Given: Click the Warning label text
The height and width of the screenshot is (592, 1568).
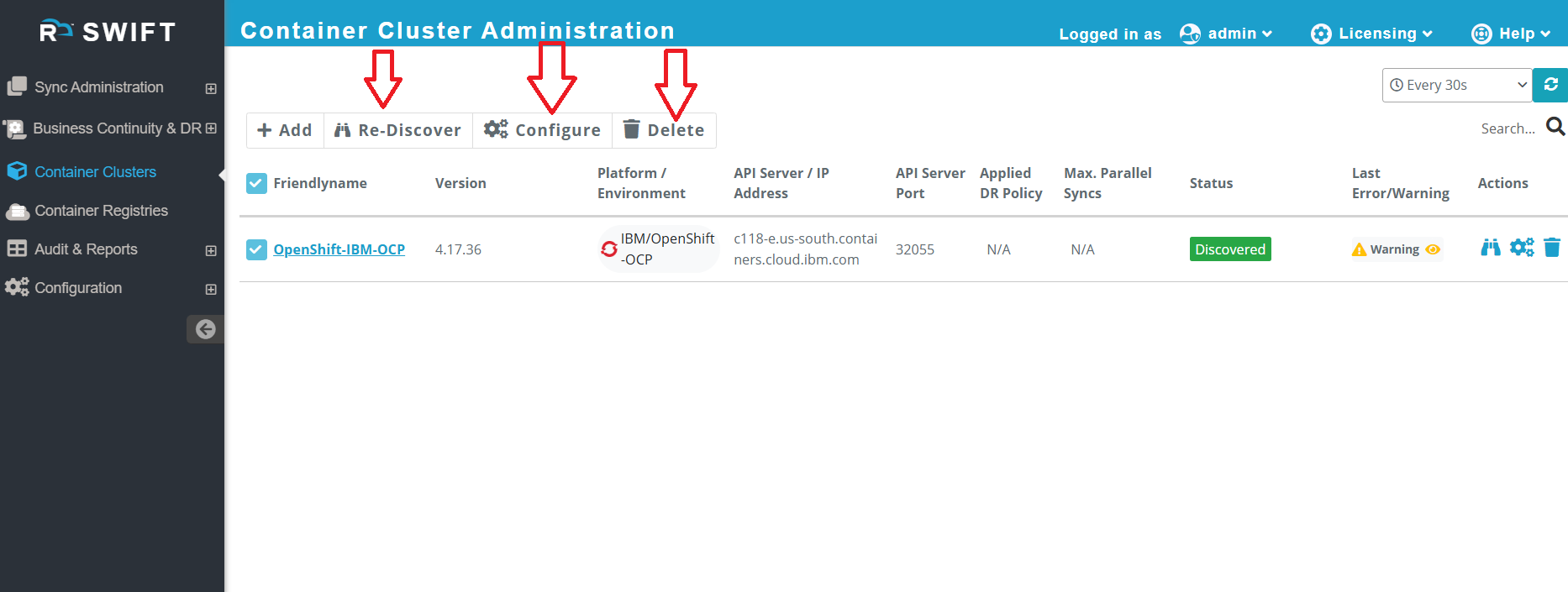Looking at the screenshot, I should pos(1394,249).
